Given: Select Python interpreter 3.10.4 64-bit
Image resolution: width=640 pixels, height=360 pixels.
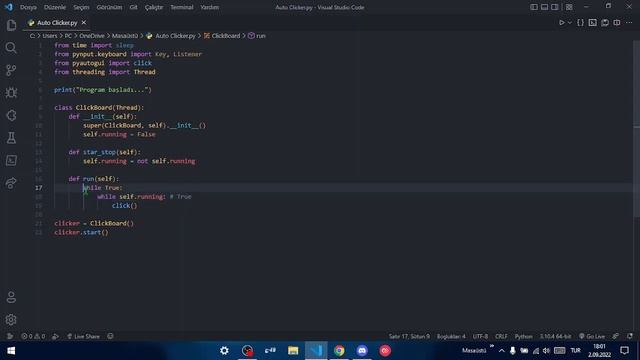Looking at the screenshot, I should coord(556,336).
